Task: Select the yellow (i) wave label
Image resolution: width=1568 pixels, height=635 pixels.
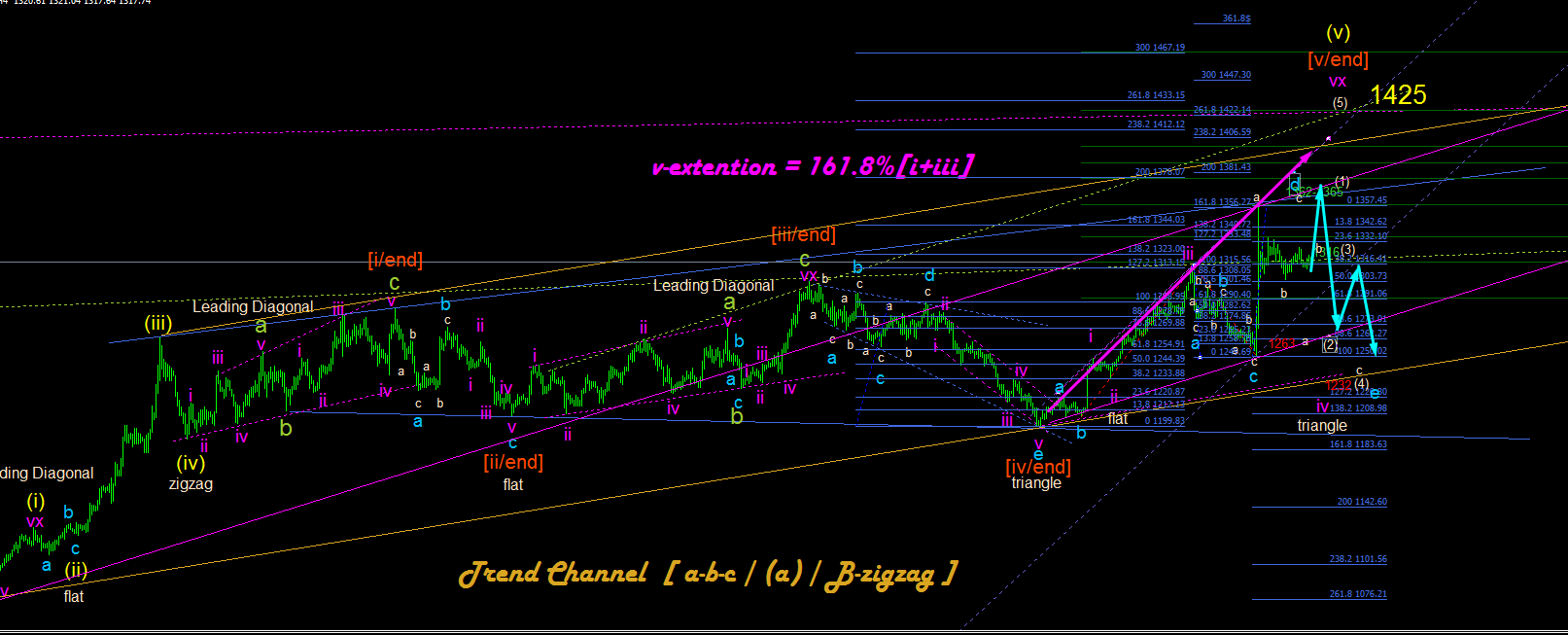Action: [36, 501]
